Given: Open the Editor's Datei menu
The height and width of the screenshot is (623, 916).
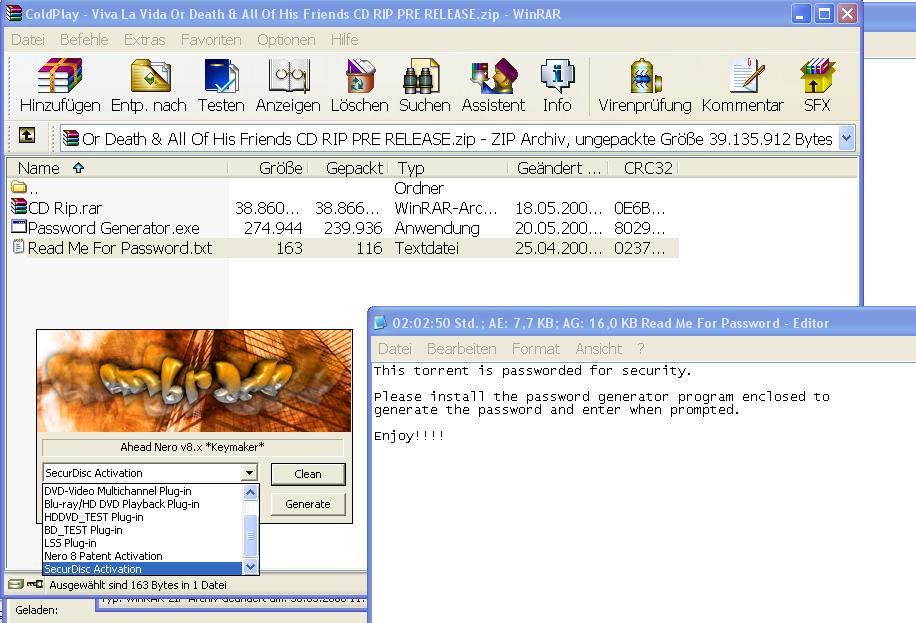Looking at the screenshot, I should tap(395, 349).
